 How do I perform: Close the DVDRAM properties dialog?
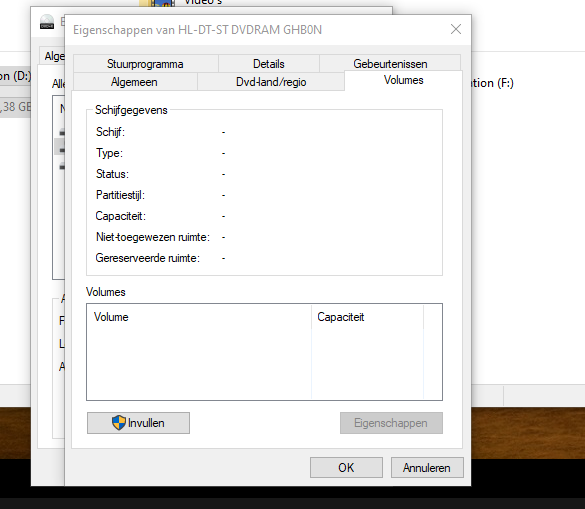tap(456, 29)
